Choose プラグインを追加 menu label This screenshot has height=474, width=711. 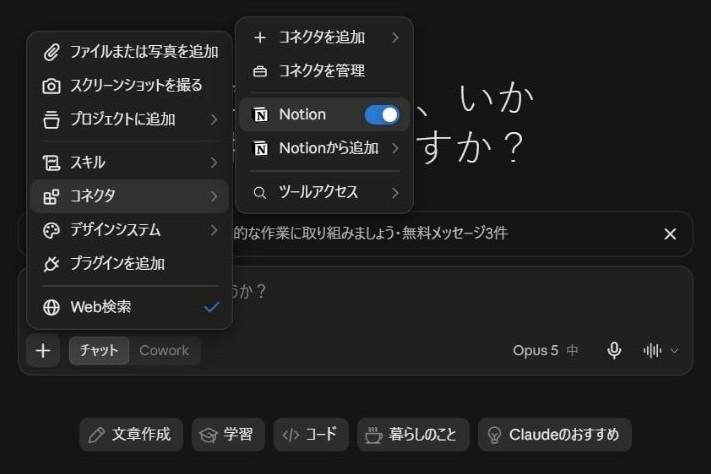(x=117, y=264)
